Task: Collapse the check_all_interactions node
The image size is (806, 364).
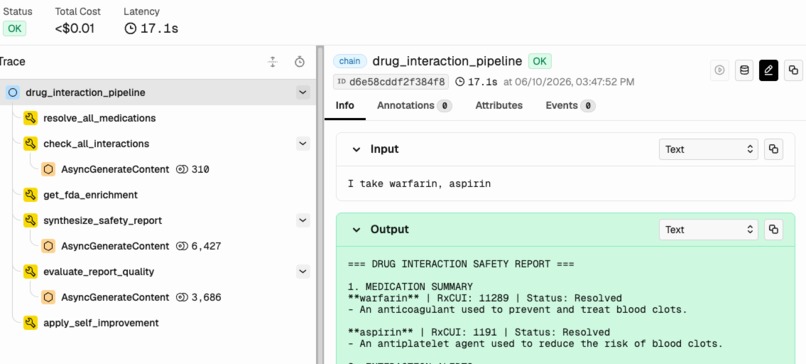Action: tap(303, 144)
